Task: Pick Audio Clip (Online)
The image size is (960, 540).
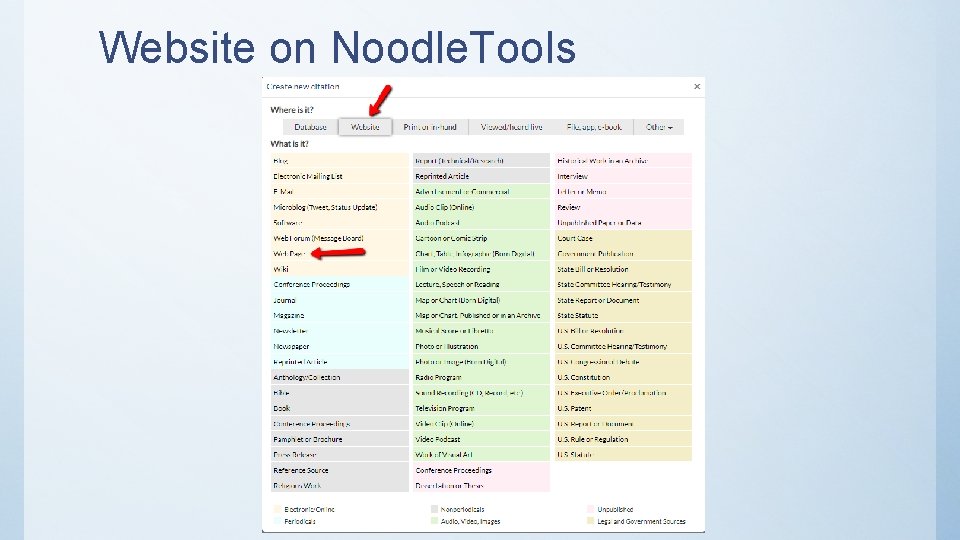Action: coord(481,208)
